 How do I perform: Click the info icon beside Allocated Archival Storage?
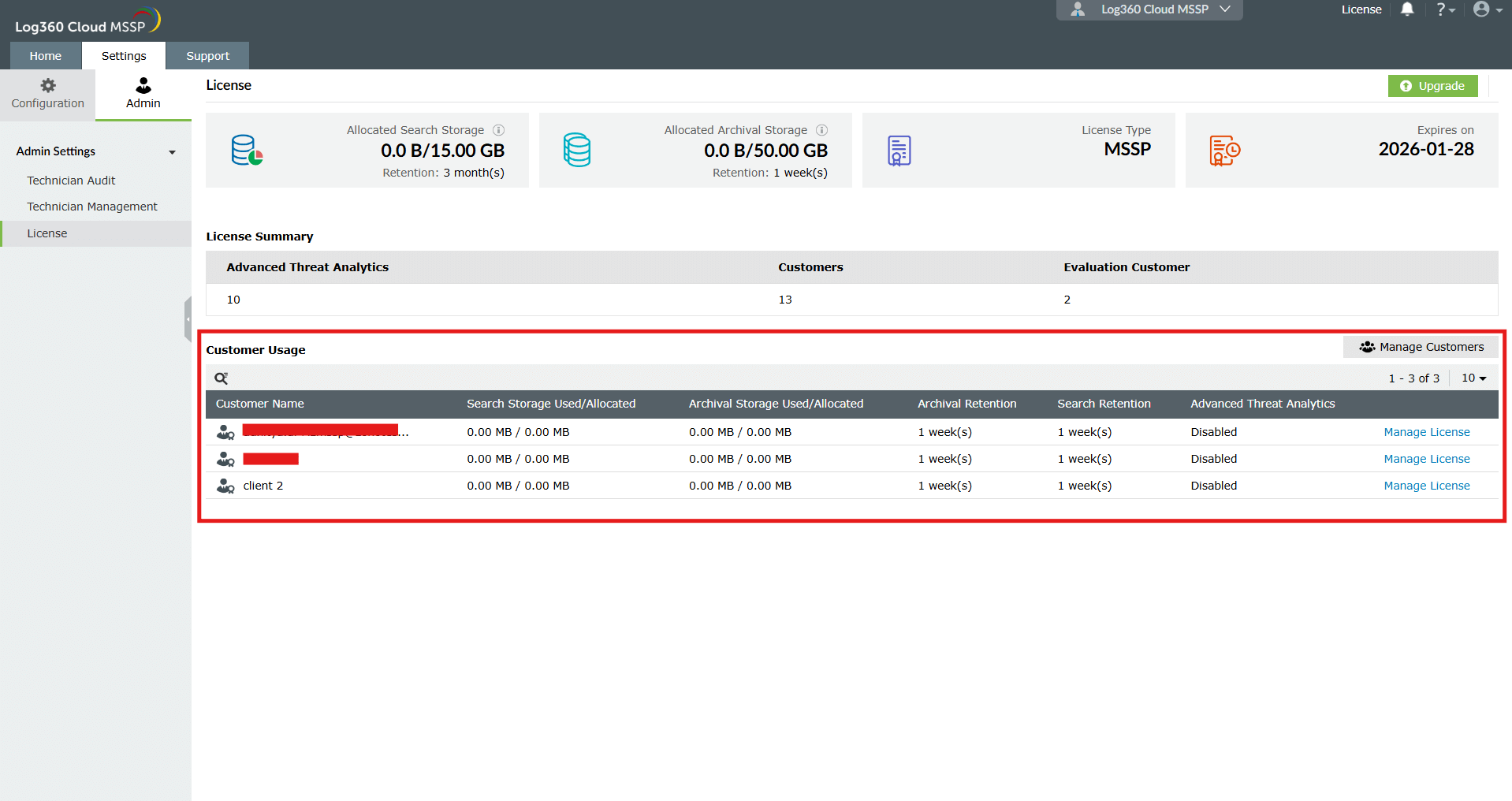tap(822, 130)
